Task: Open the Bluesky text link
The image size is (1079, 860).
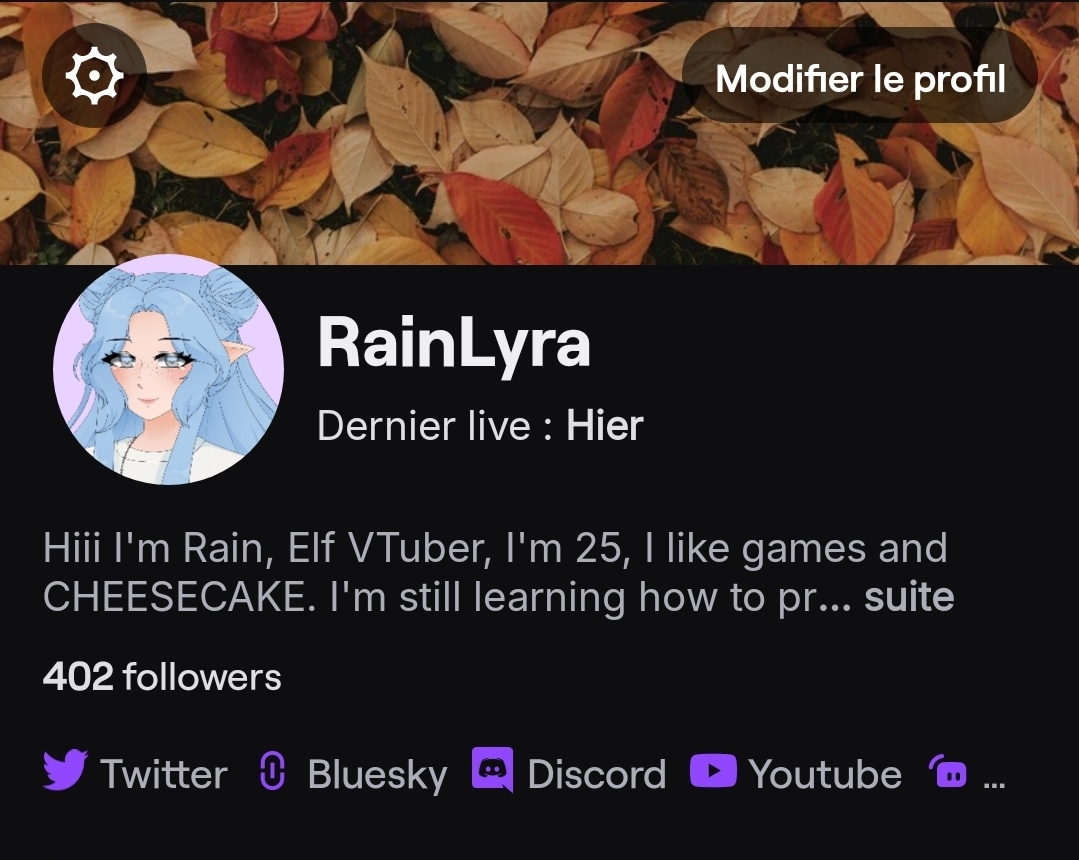Action: point(377,775)
